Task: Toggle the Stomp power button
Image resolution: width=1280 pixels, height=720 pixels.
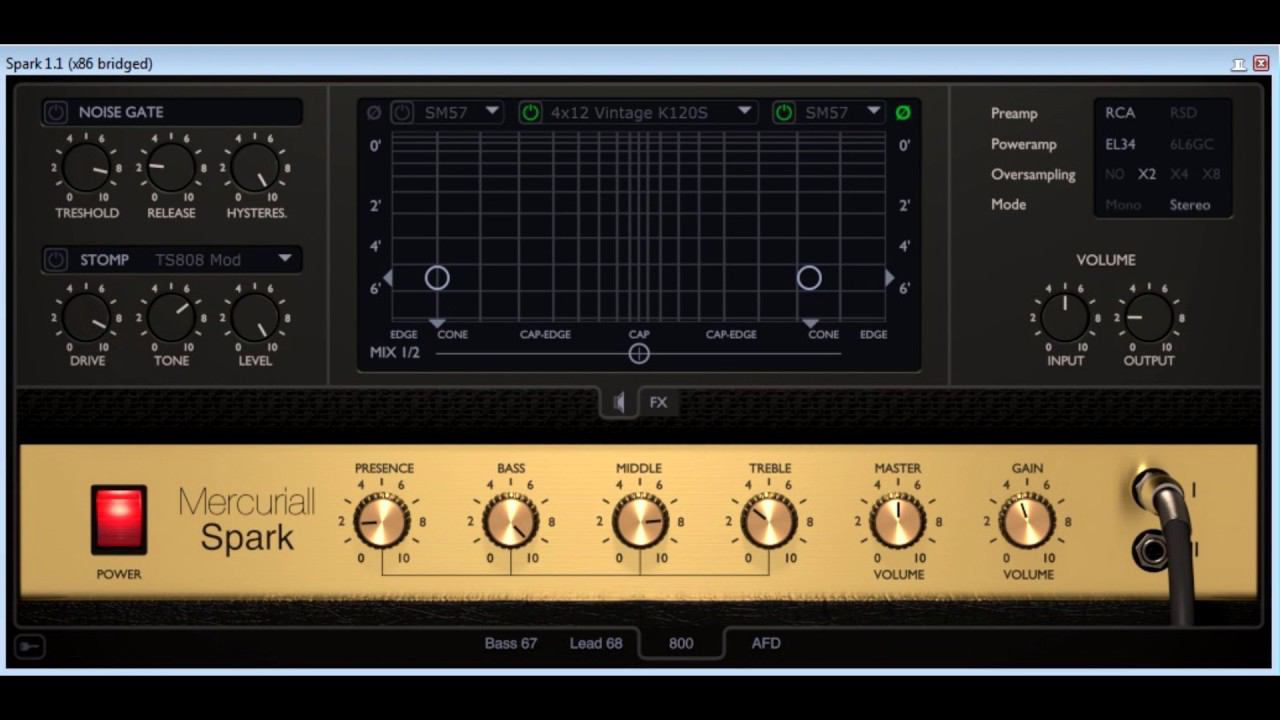Action: pyautogui.click(x=56, y=260)
